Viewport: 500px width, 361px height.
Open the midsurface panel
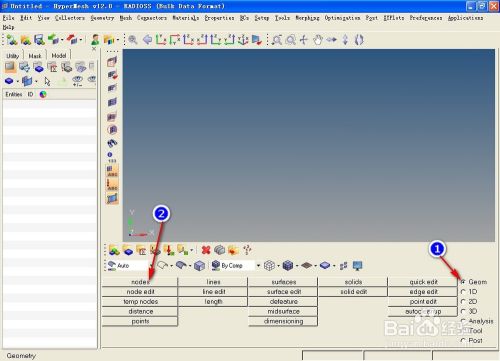(284, 311)
